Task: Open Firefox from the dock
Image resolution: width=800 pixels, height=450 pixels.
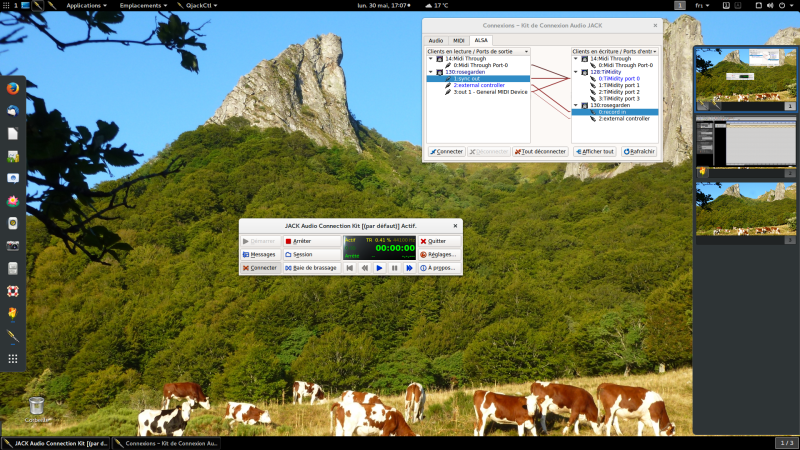Action: click(13, 88)
